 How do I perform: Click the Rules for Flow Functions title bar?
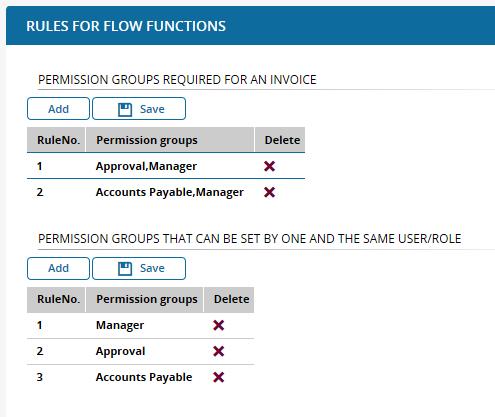click(x=250, y=26)
